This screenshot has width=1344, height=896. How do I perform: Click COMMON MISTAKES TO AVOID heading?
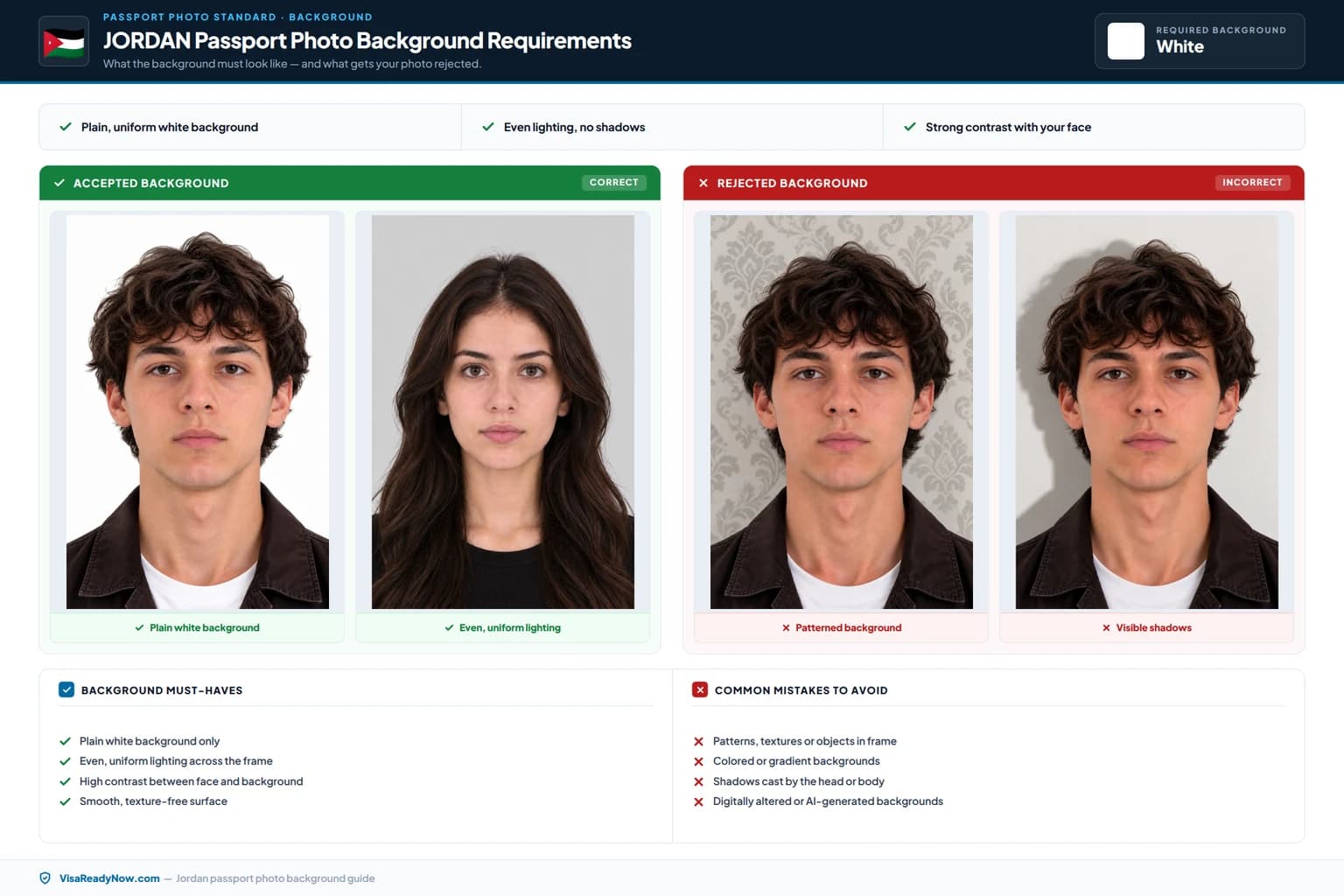[801, 690]
